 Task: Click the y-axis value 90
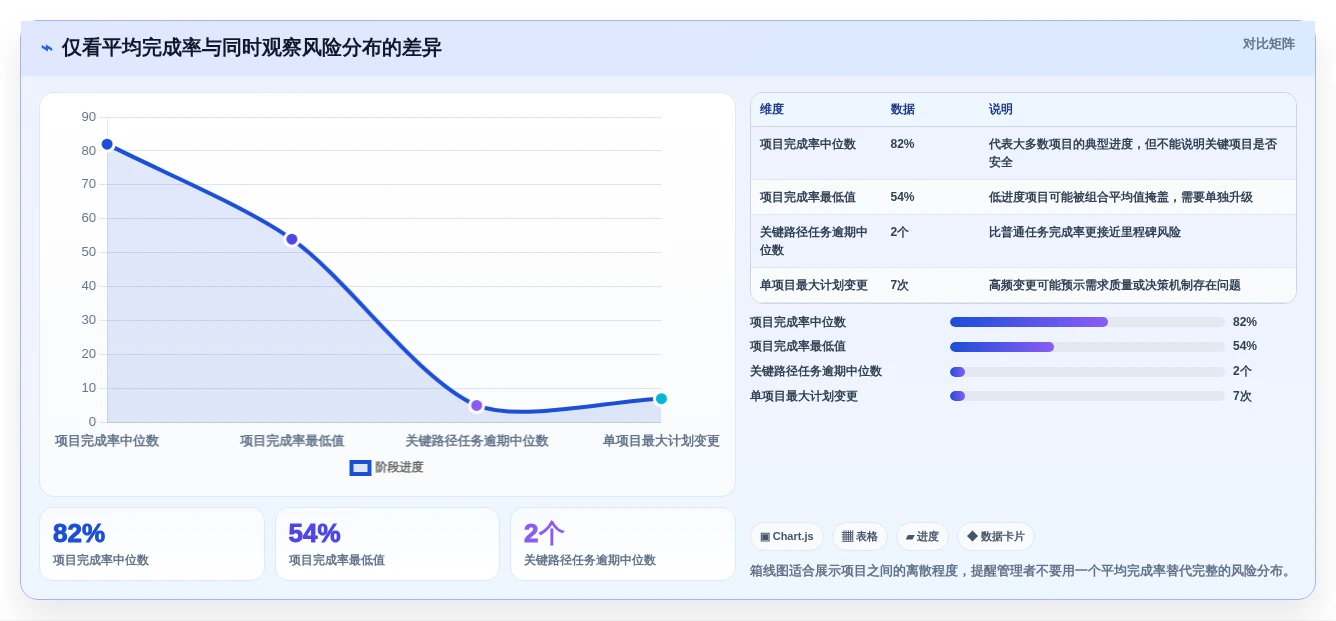coord(89,117)
